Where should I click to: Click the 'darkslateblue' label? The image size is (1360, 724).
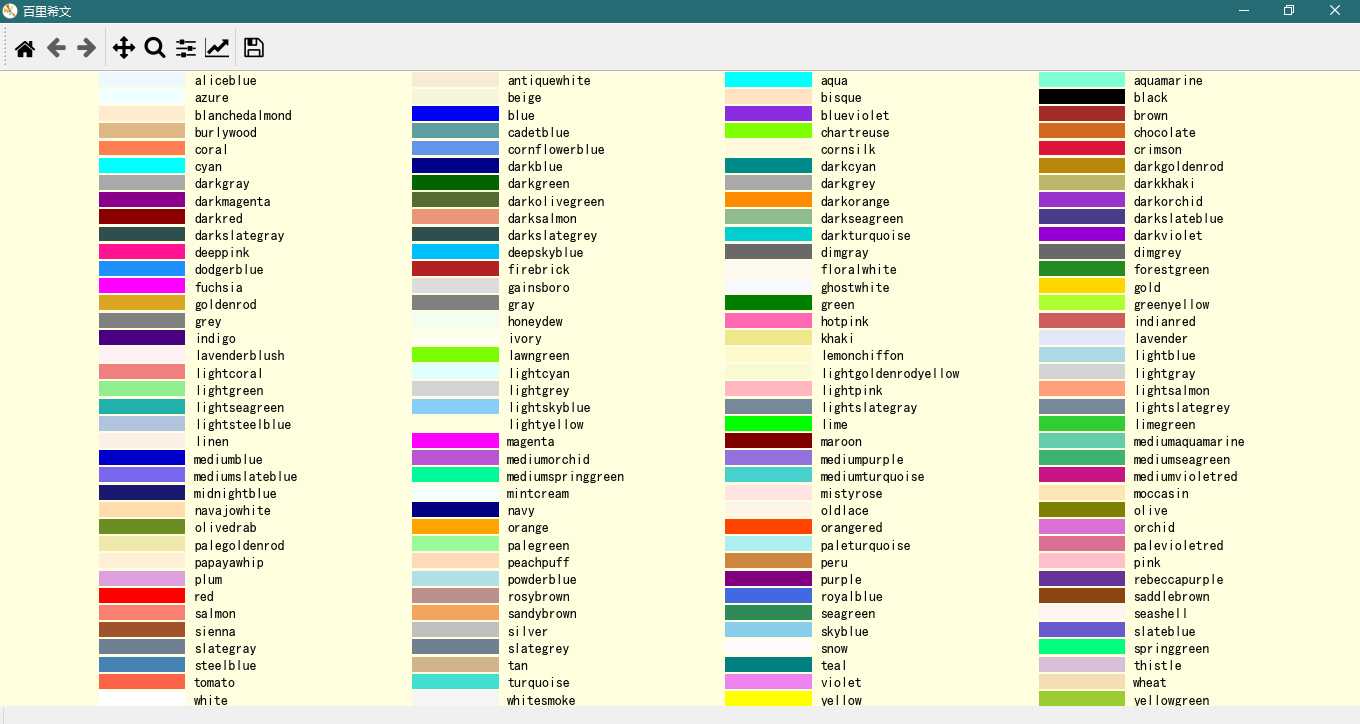1178,218
